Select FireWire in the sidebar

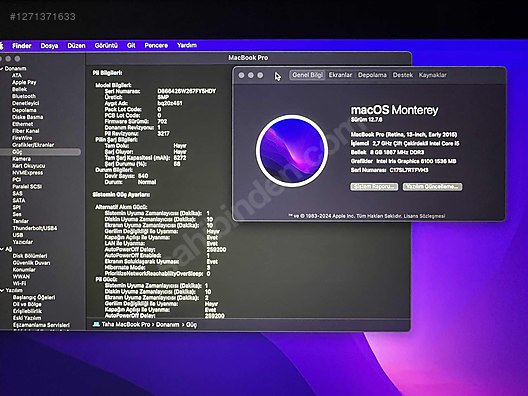point(22,138)
